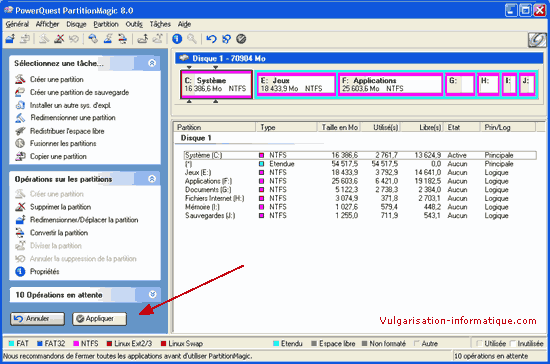This screenshot has height=364, width=550.
Task: Select the Applications (F:) list row
Action: point(360,181)
